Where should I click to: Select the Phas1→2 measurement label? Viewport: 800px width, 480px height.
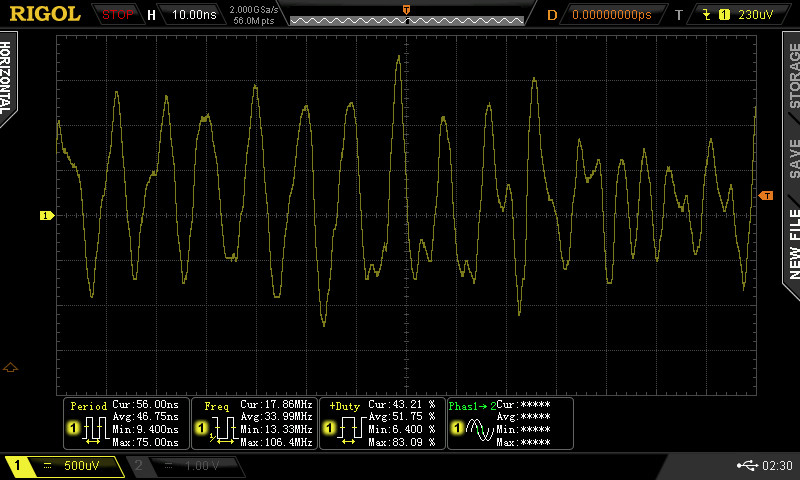472,406
